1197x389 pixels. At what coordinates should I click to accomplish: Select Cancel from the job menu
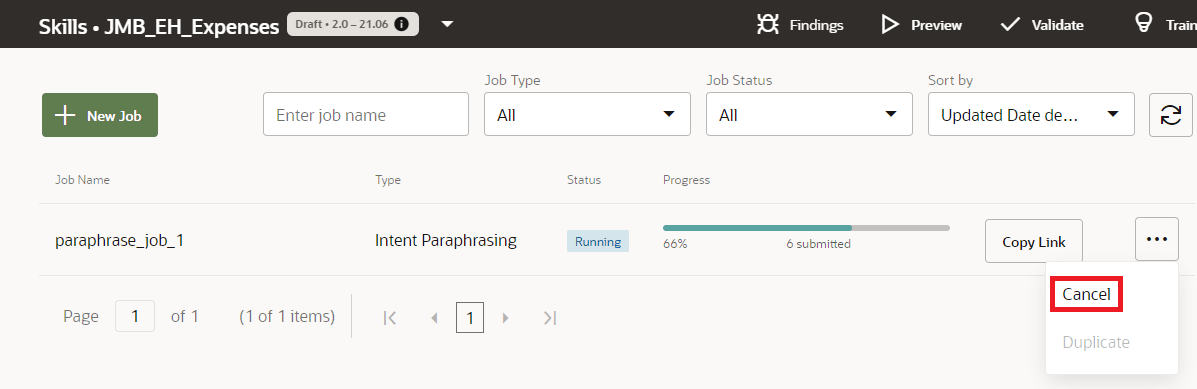[x=1086, y=294]
